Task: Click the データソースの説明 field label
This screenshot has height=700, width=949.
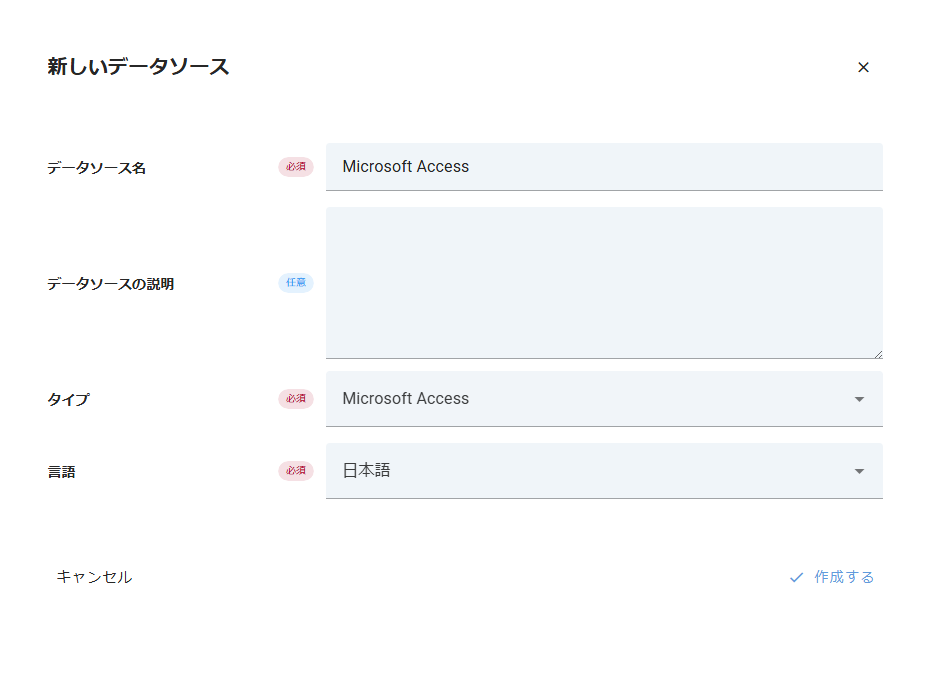Action: (x=110, y=284)
